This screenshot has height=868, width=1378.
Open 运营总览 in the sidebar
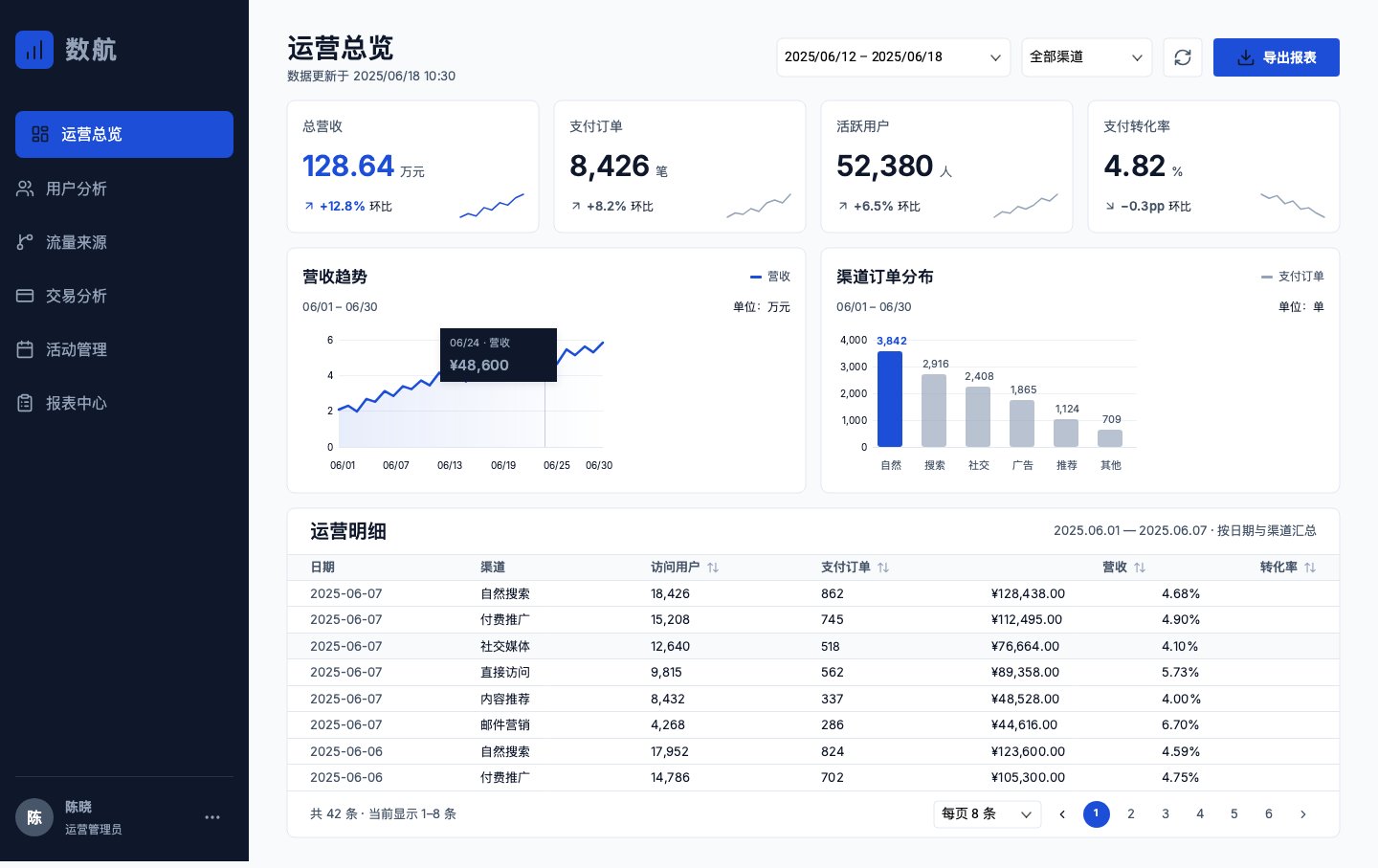tap(124, 135)
